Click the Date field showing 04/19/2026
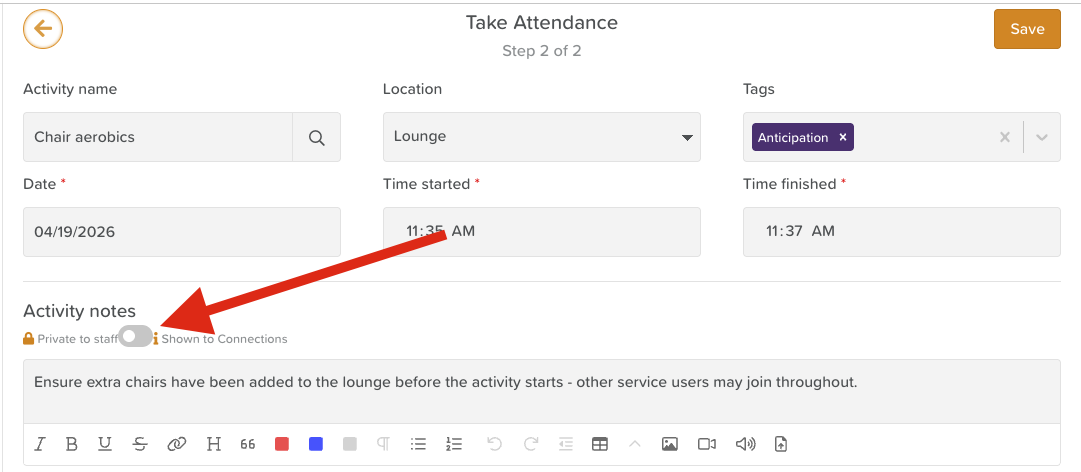The width and height of the screenshot is (1081, 472). tap(181, 232)
